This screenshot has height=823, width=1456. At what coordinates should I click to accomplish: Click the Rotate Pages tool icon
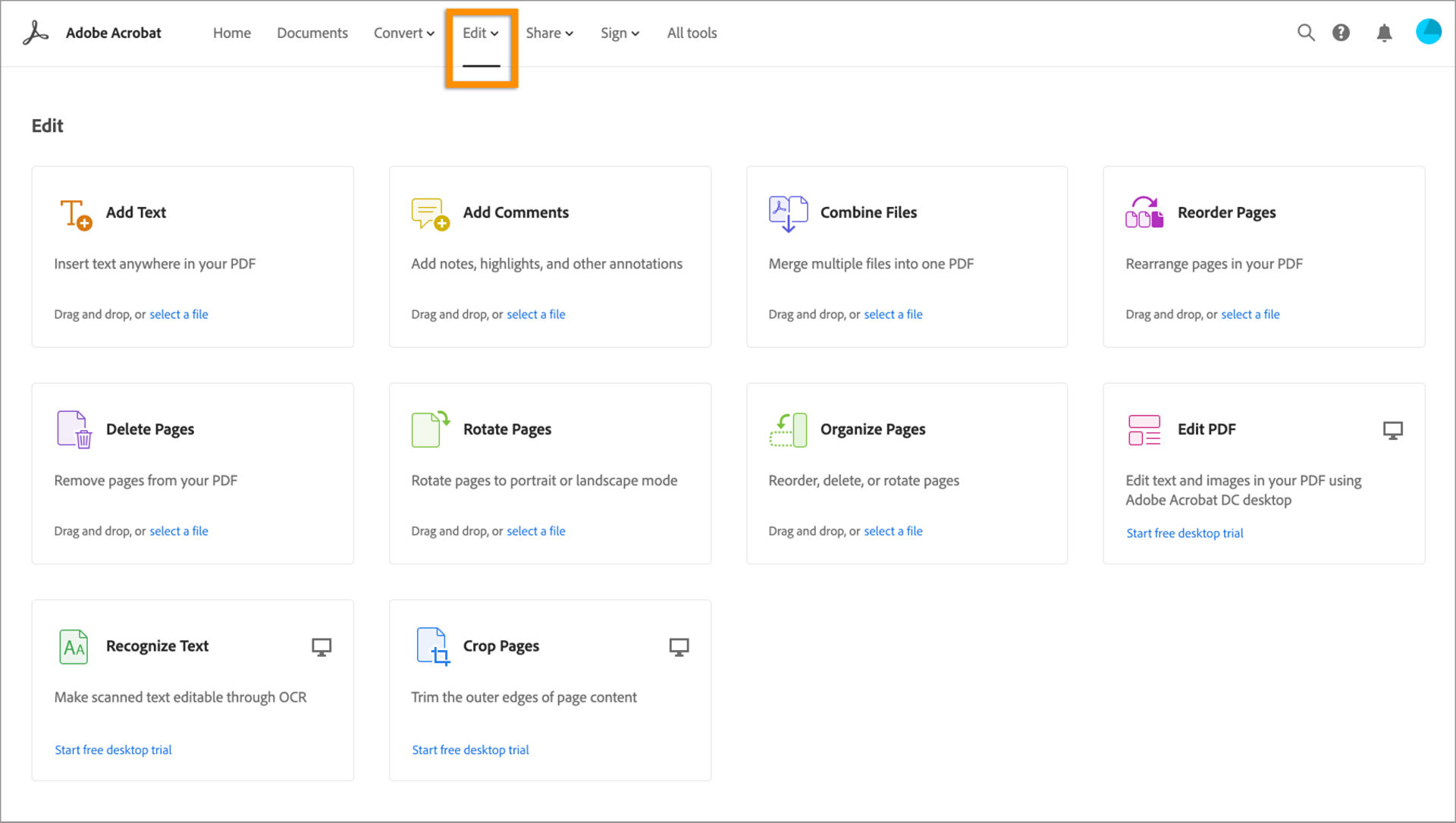(x=431, y=429)
